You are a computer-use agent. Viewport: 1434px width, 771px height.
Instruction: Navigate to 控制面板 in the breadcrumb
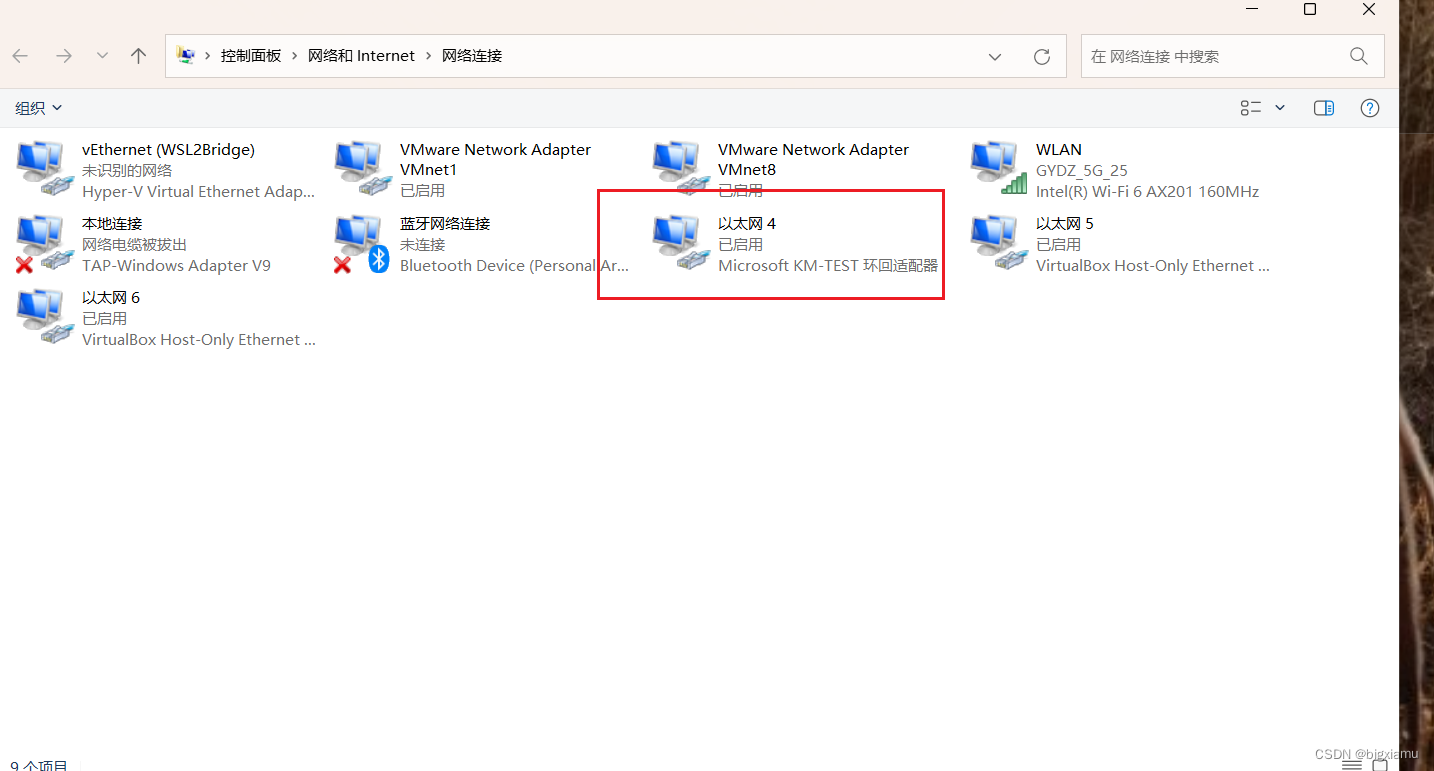click(x=251, y=56)
